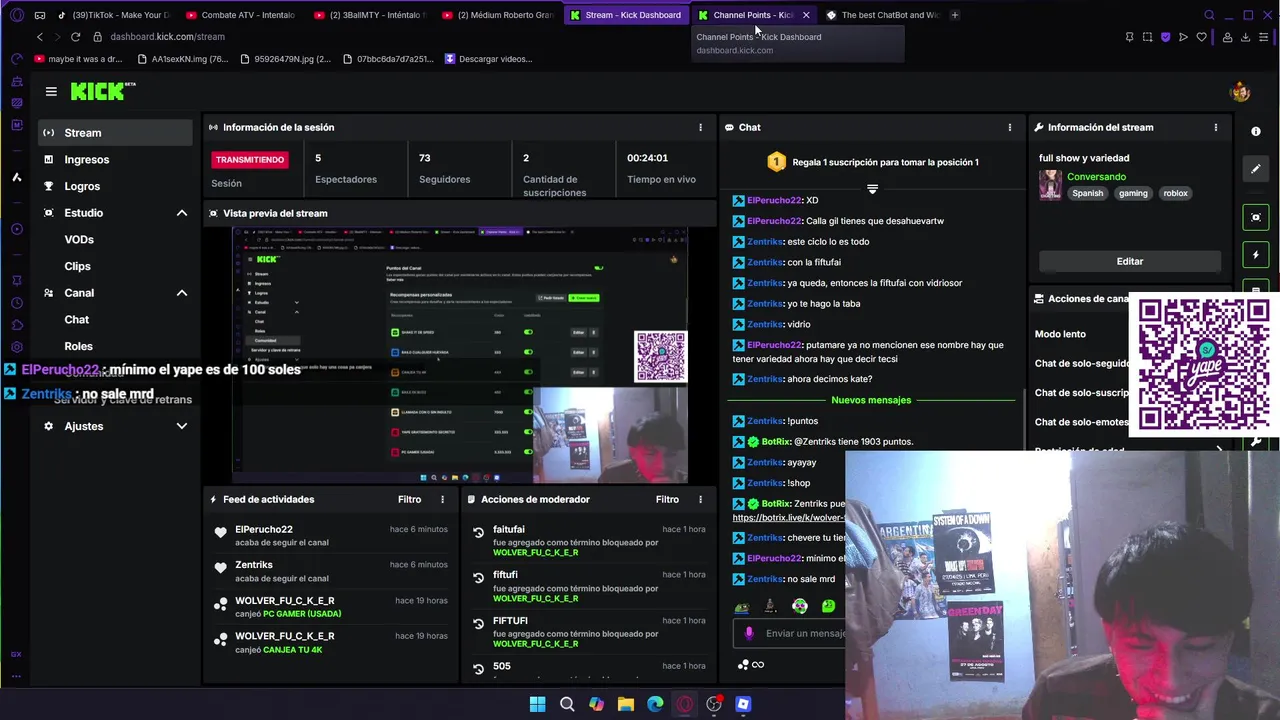Screen dimensions: 1280x720
Task: Reload the dashboard page
Action: (x=75, y=37)
